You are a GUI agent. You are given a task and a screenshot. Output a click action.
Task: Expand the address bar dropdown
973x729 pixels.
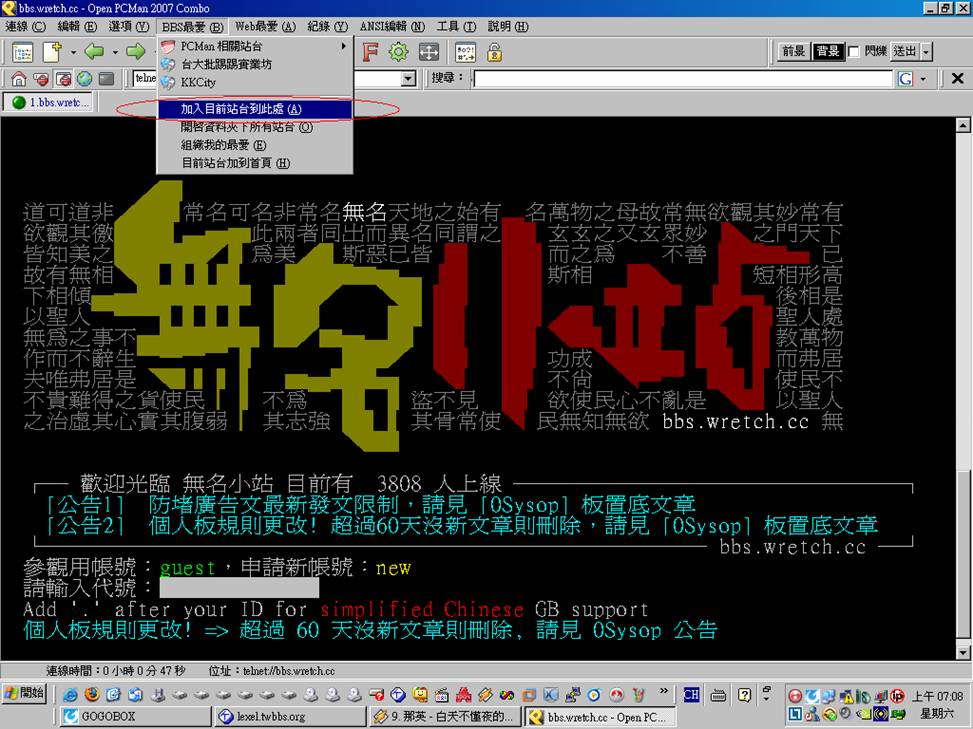408,79
